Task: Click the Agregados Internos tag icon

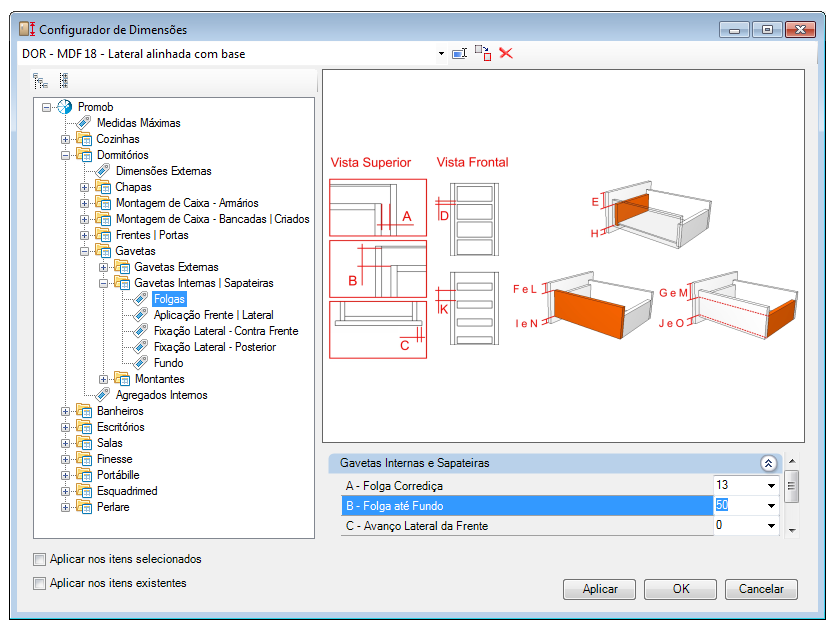Action: pos(103,395)
